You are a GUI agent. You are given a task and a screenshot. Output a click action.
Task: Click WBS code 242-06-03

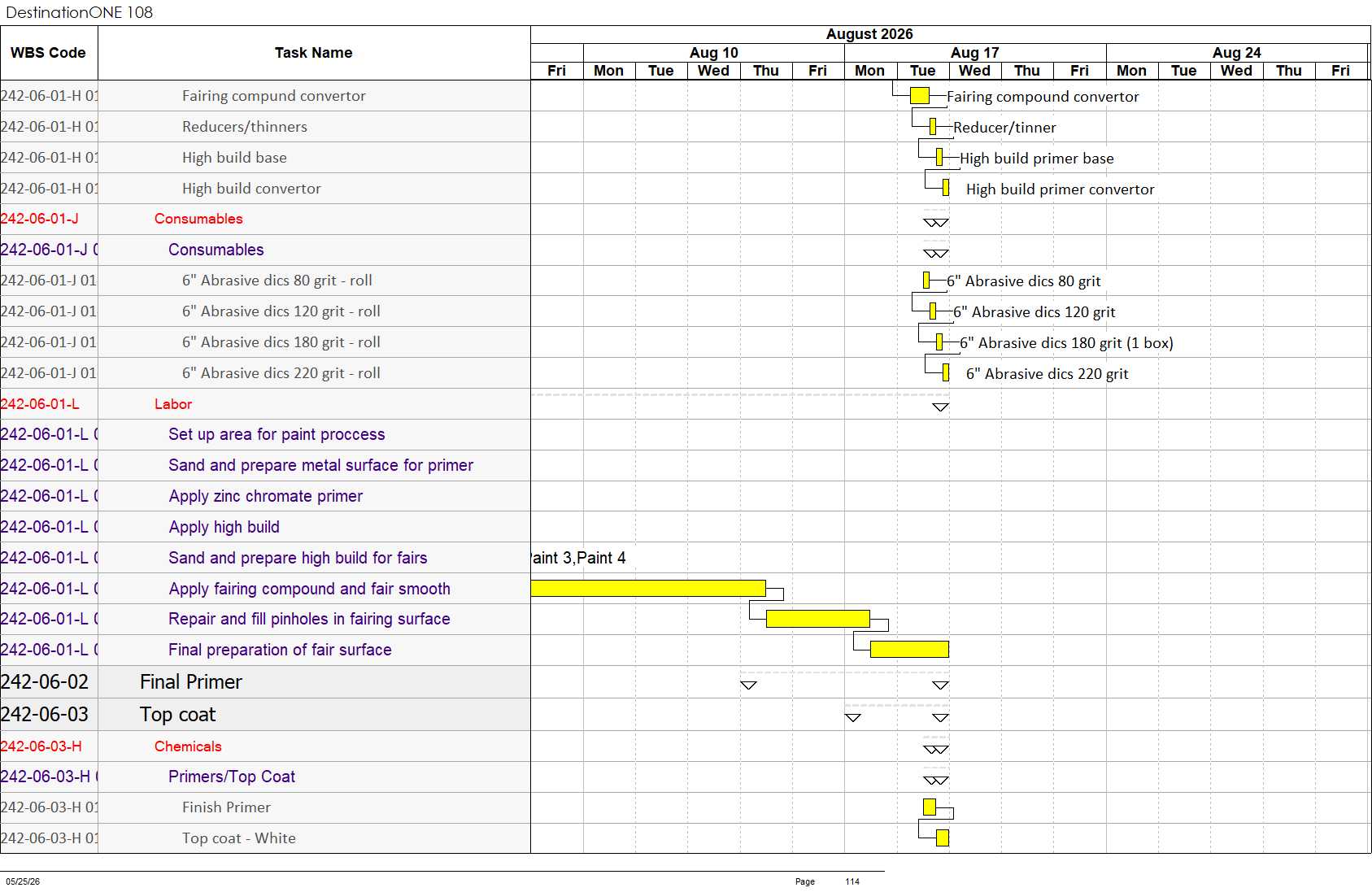coord(45,715)
